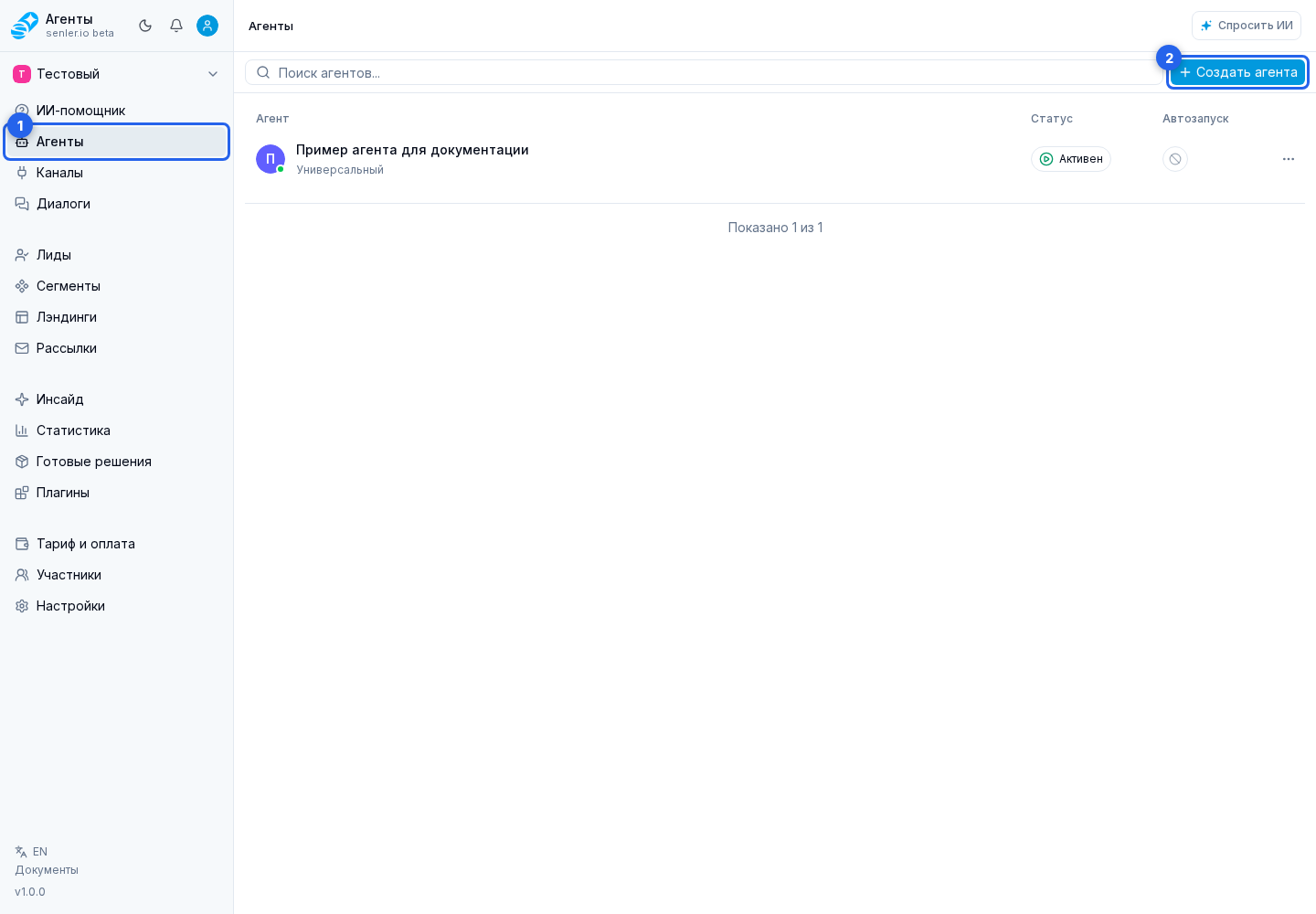Click the Настройки gear icon
The height and width of the screenshot is (914, 1316).
pos(22,606)
